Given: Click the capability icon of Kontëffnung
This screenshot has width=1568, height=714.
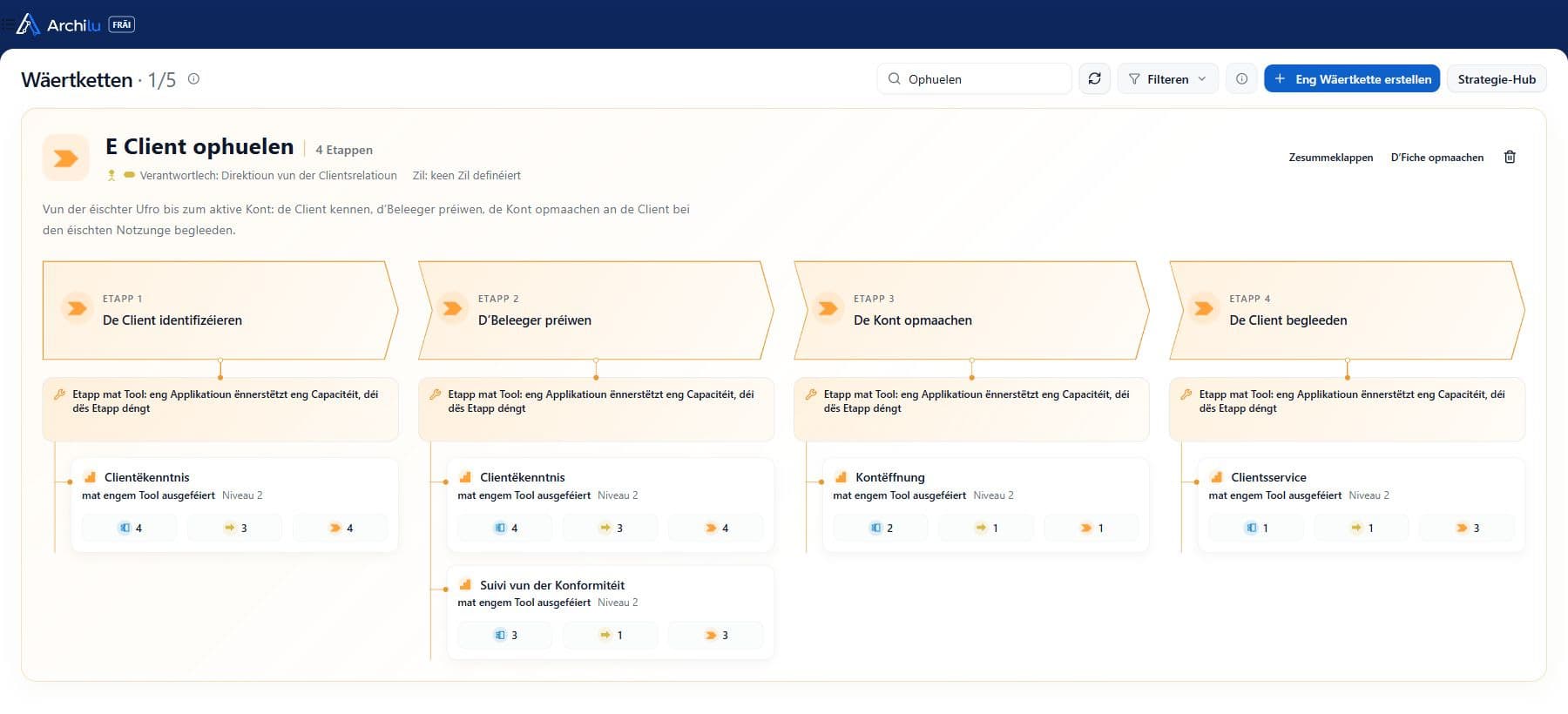Looking at the screenshot, I should click(x=841, y=477).
